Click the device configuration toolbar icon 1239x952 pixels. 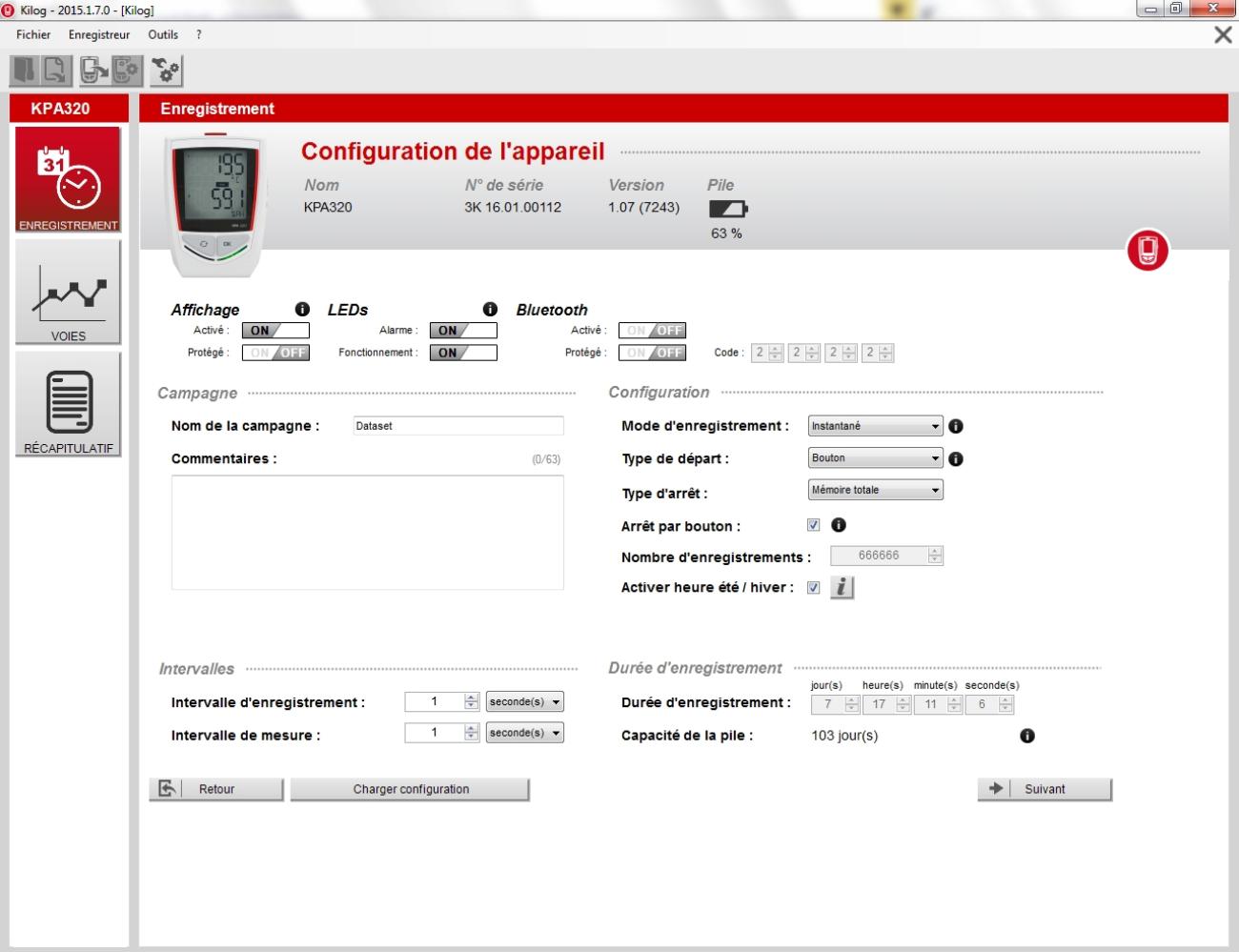(x=126, y=71)
